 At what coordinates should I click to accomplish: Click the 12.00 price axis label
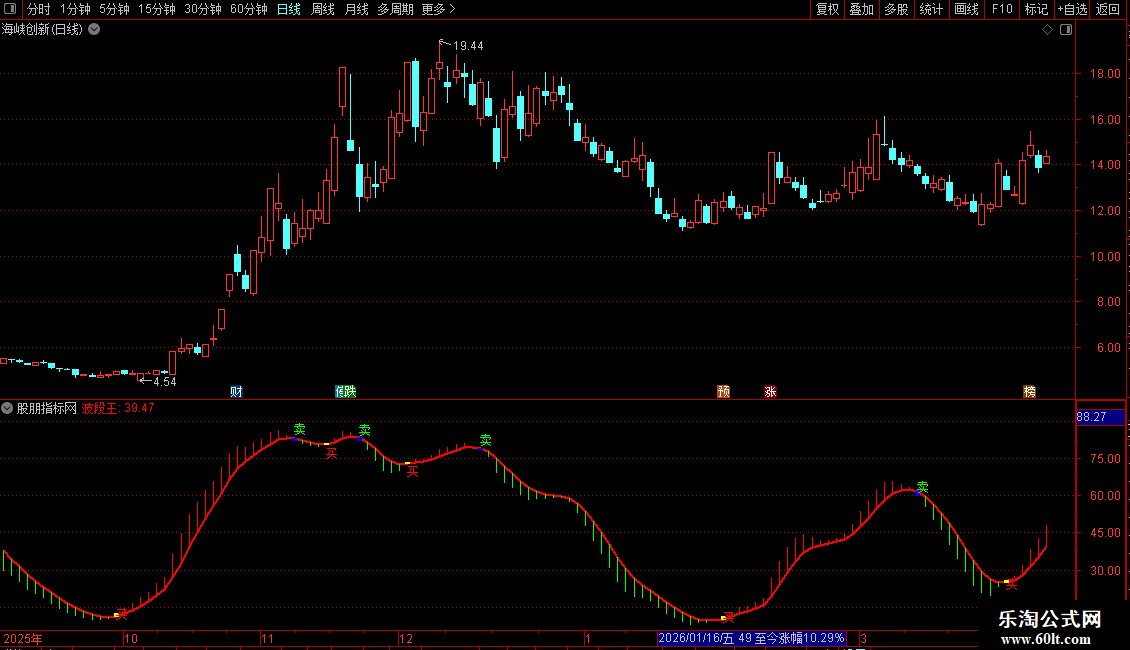1105,210
